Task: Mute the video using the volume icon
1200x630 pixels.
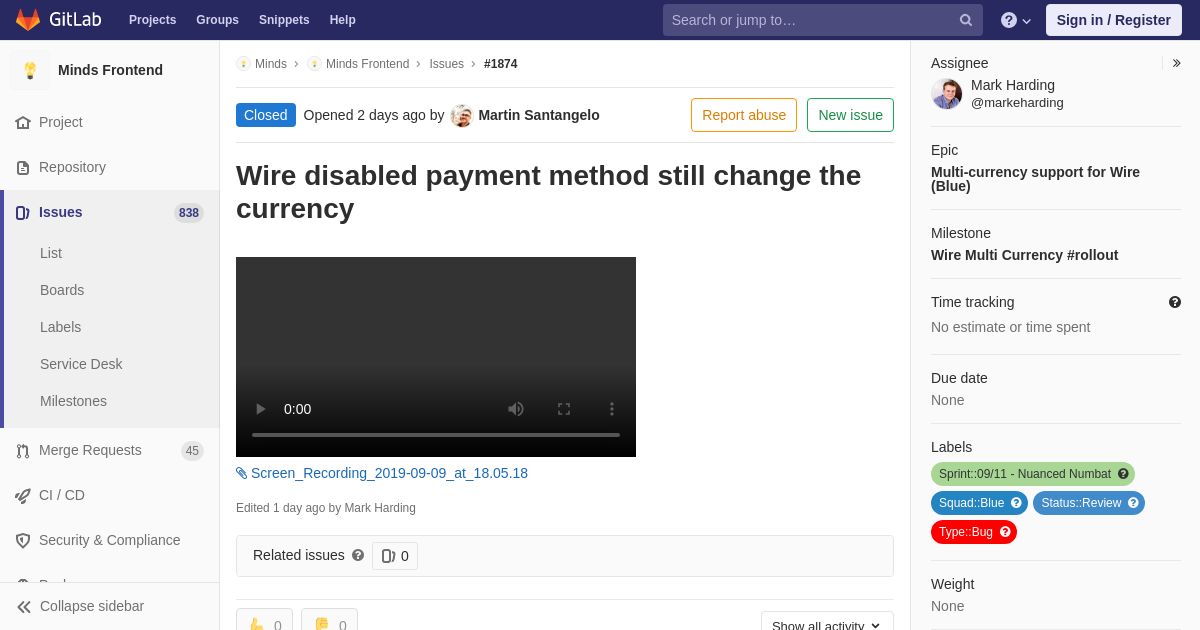Action: 516,409
